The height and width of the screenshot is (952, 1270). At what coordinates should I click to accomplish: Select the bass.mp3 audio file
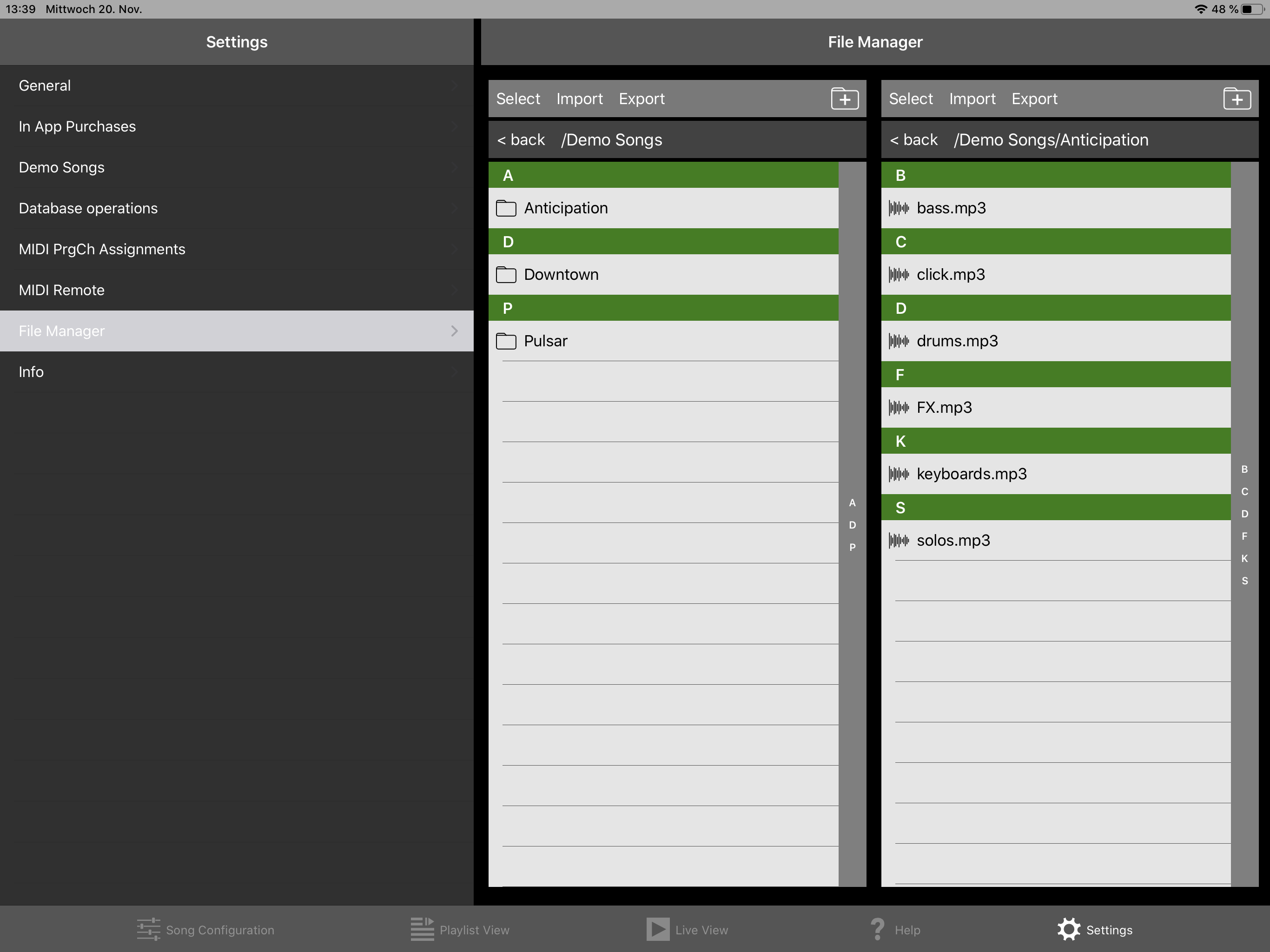tap(951, 208)
